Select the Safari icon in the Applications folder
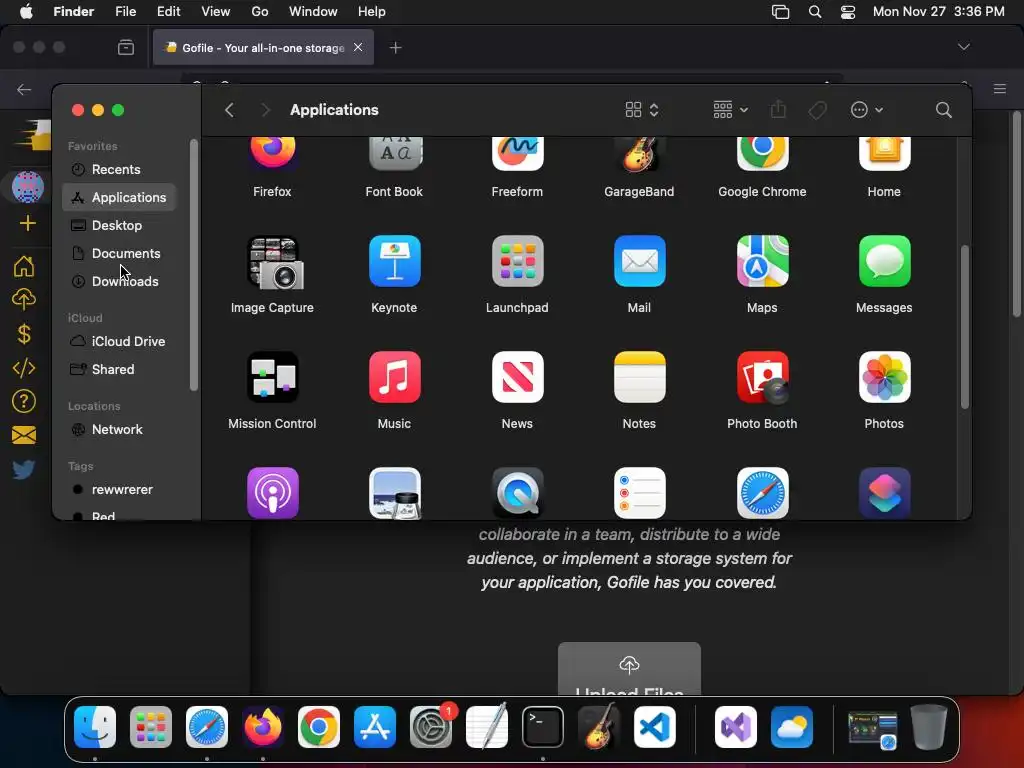The height and width of the screenshot is (768, 1024). (x=762, y=493)
